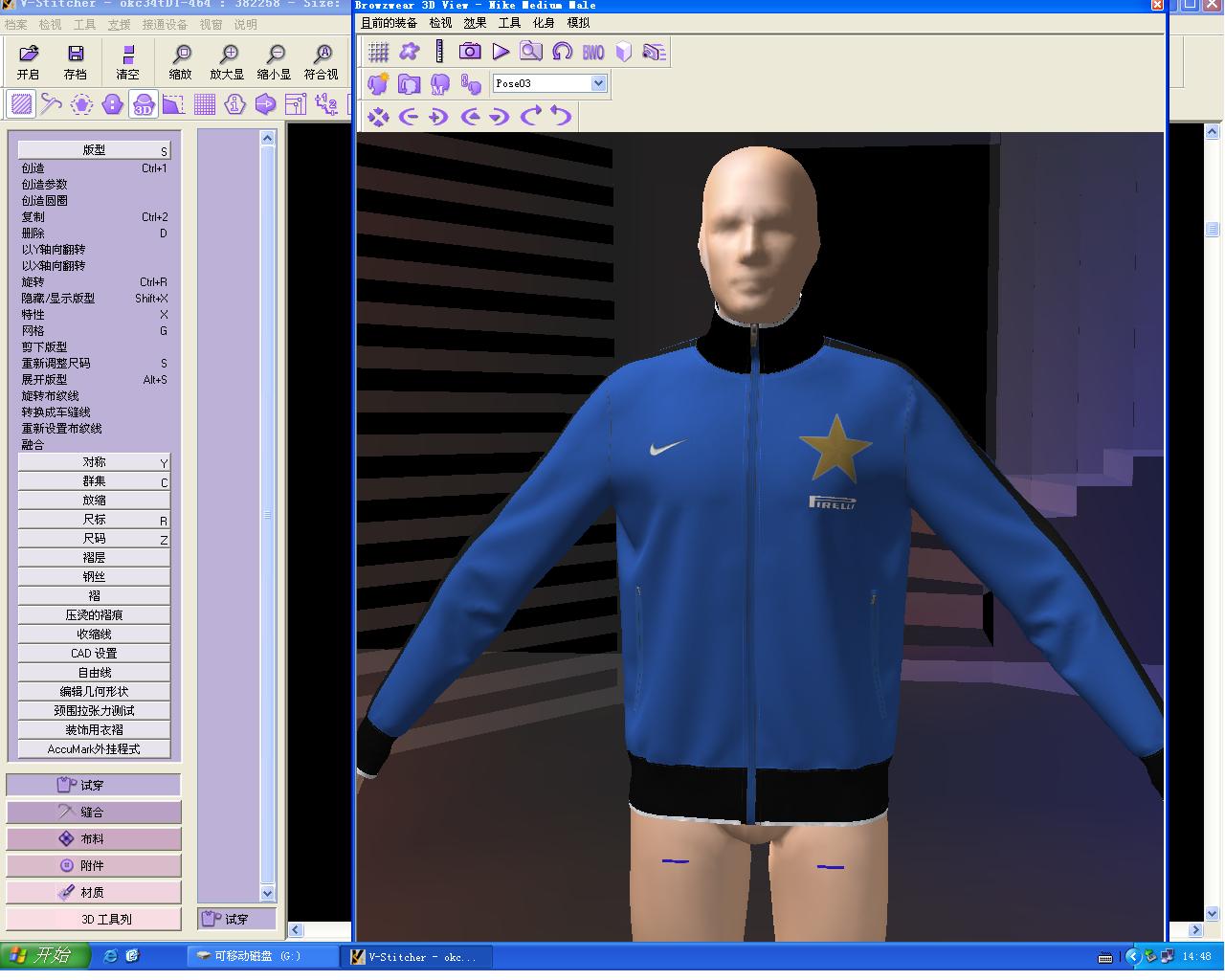Click the rotate counterclockwise arrow icon
The width and height of the screenshot is (1225, 980).
(x=562, y=117)
